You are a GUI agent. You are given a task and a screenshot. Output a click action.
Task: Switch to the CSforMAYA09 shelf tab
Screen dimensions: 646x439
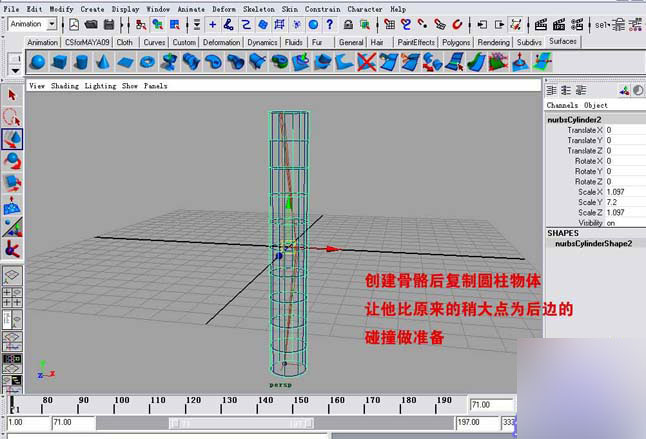[87, 42]
